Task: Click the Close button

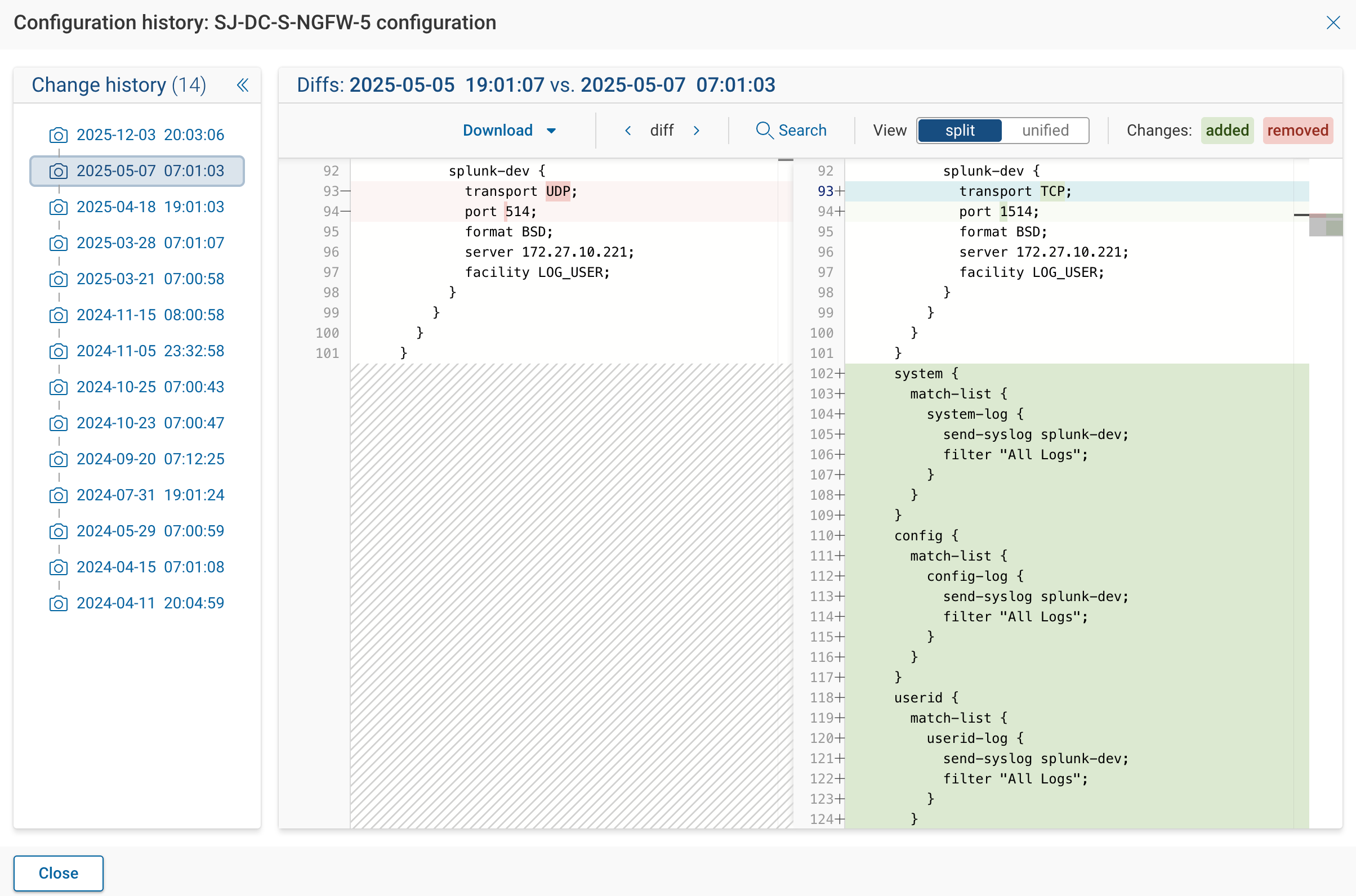Action: (58, 873)
